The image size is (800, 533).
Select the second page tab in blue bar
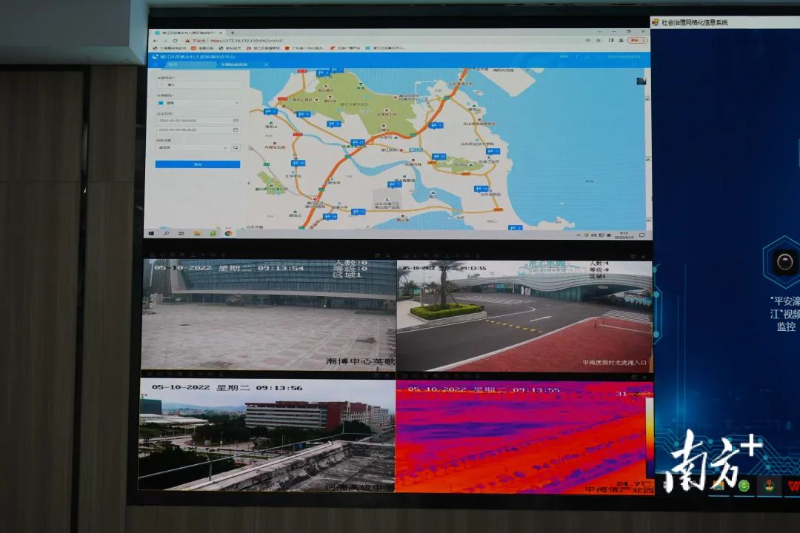pos(231,63)
